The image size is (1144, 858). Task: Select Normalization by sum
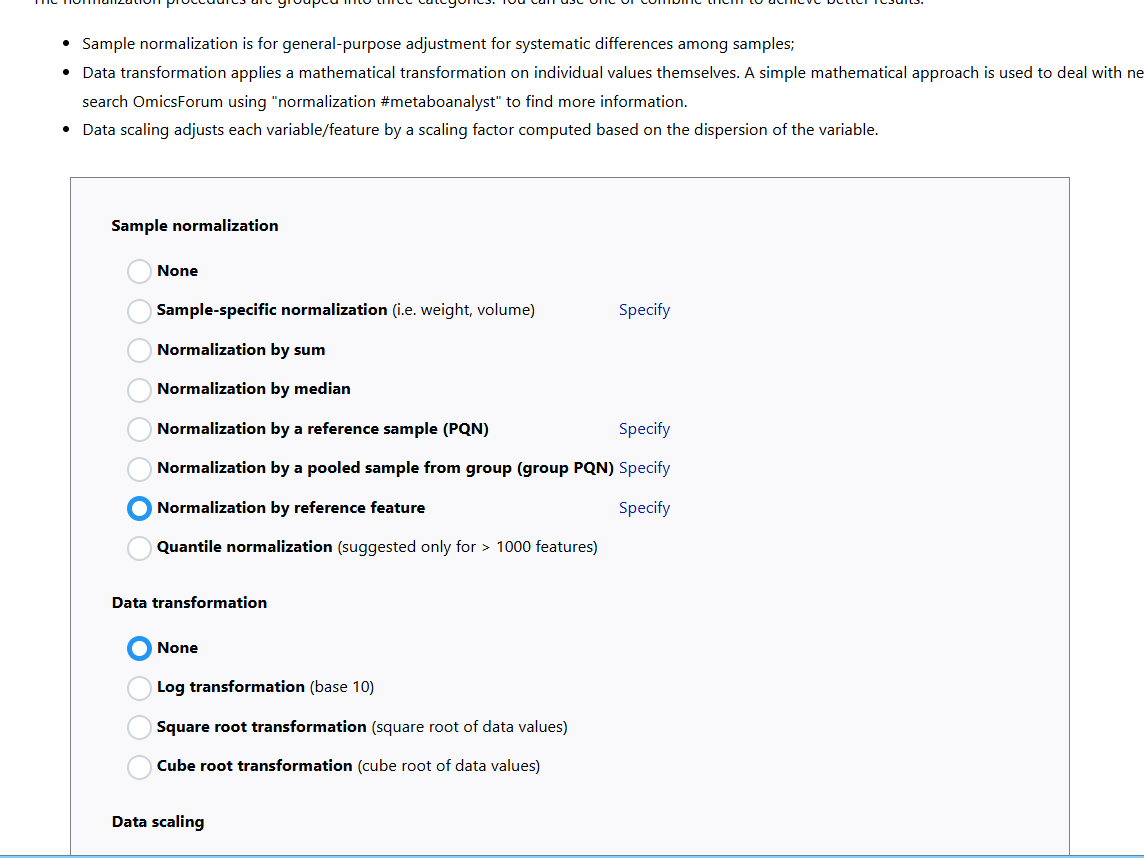[x=139, y=350]
